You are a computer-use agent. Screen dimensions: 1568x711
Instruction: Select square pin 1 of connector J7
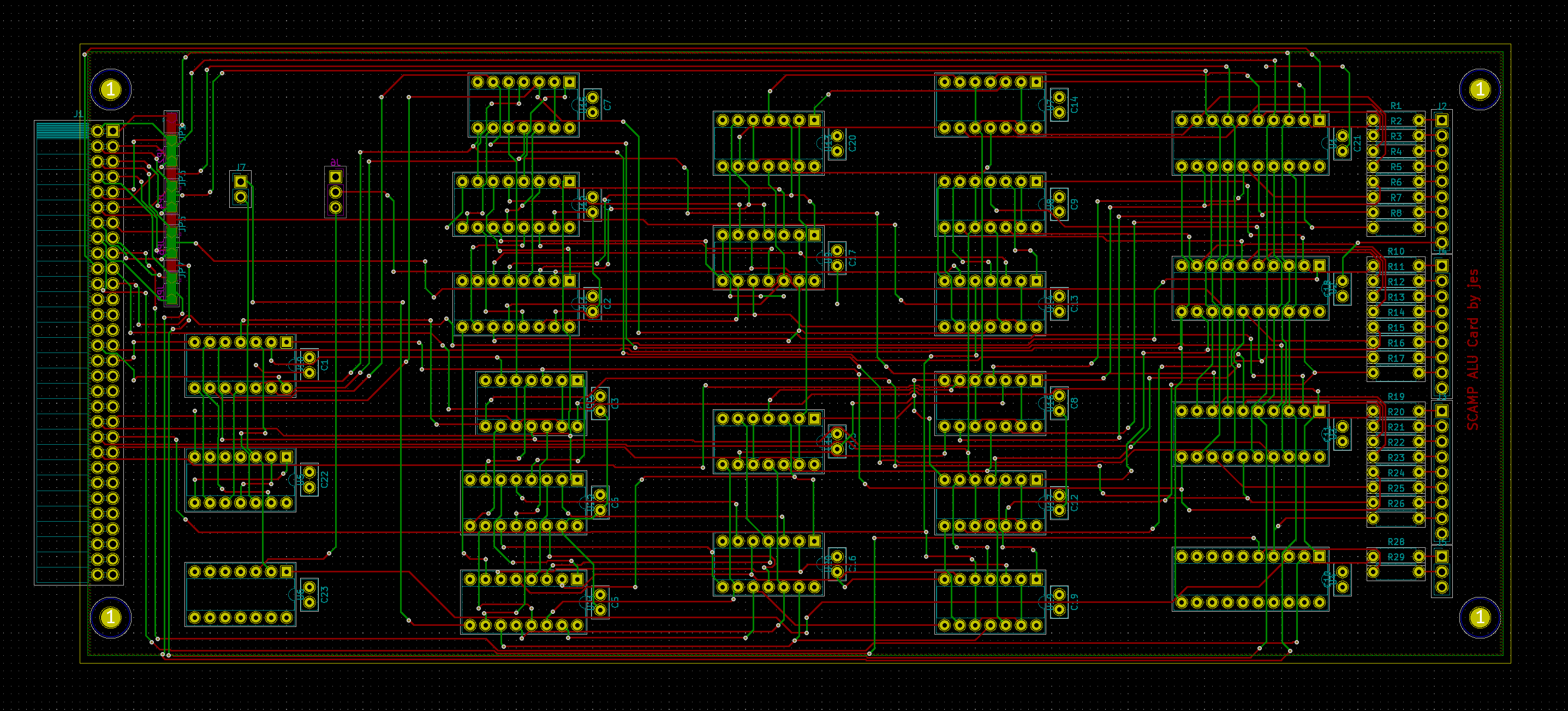[241, 181]
